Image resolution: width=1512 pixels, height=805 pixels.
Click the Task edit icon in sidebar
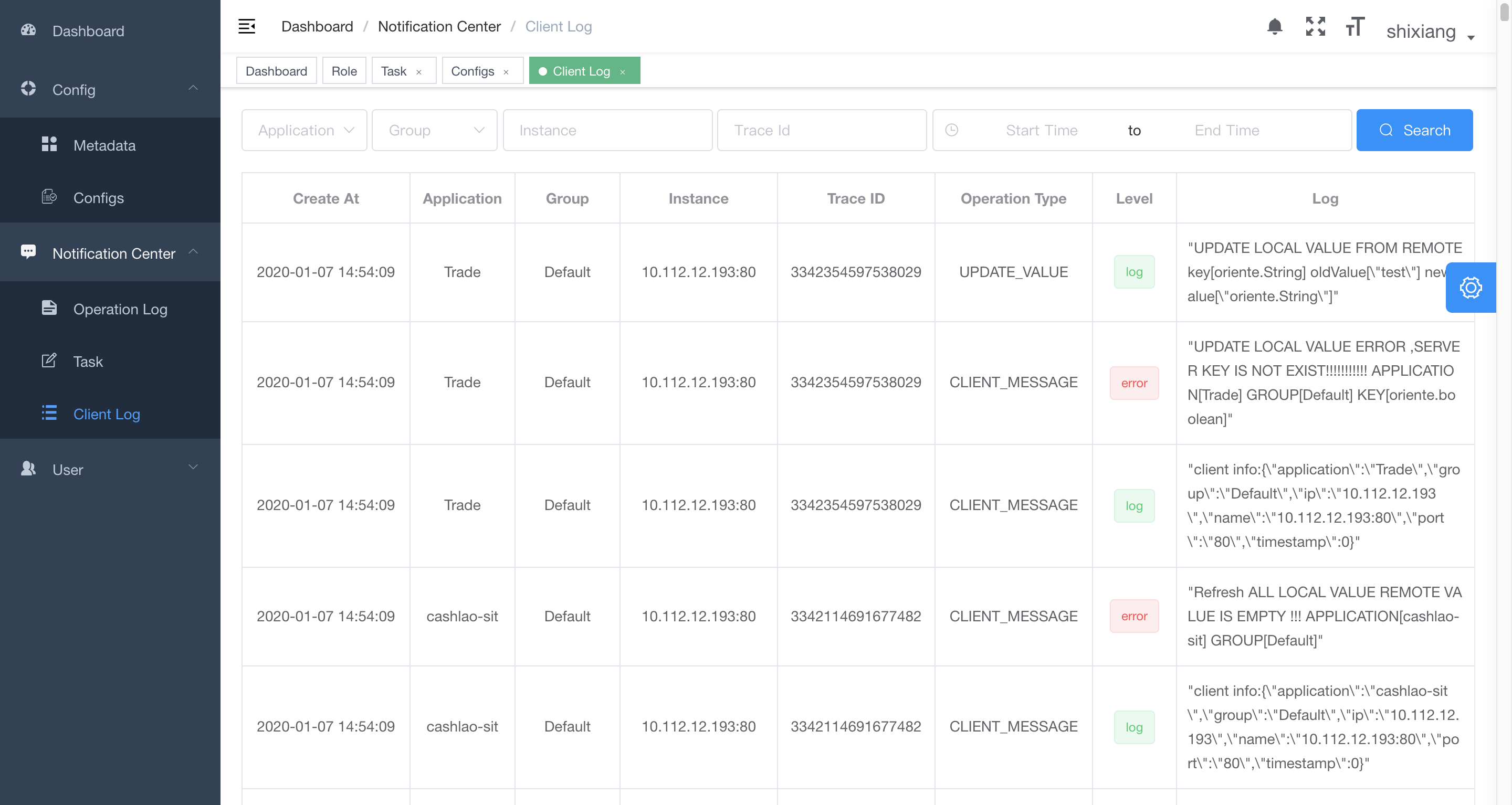(x=49, y=361)
